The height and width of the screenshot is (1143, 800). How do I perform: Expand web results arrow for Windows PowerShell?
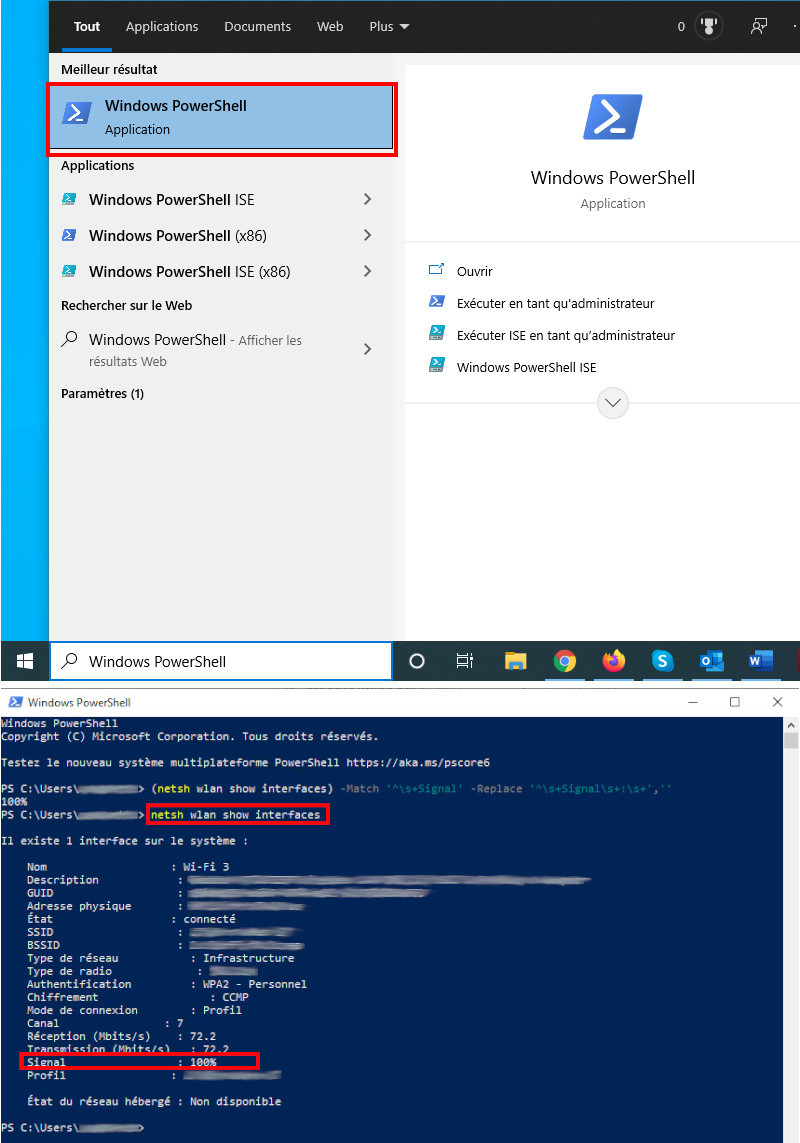pyautogui.click(x=368, y=349)
